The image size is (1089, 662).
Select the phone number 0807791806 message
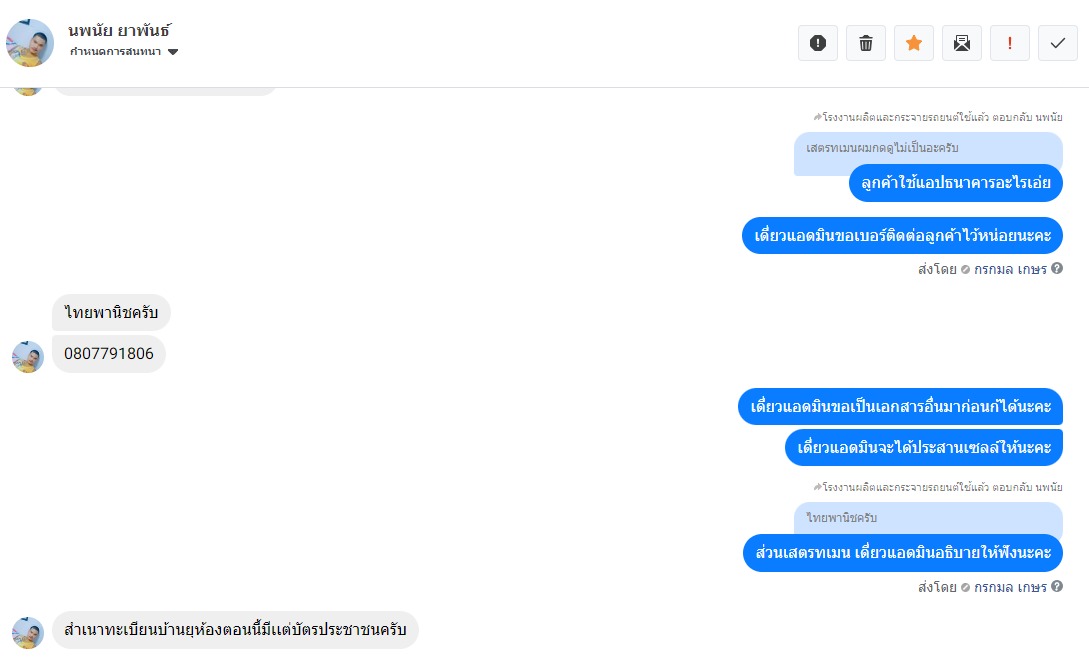click(108, 354)
